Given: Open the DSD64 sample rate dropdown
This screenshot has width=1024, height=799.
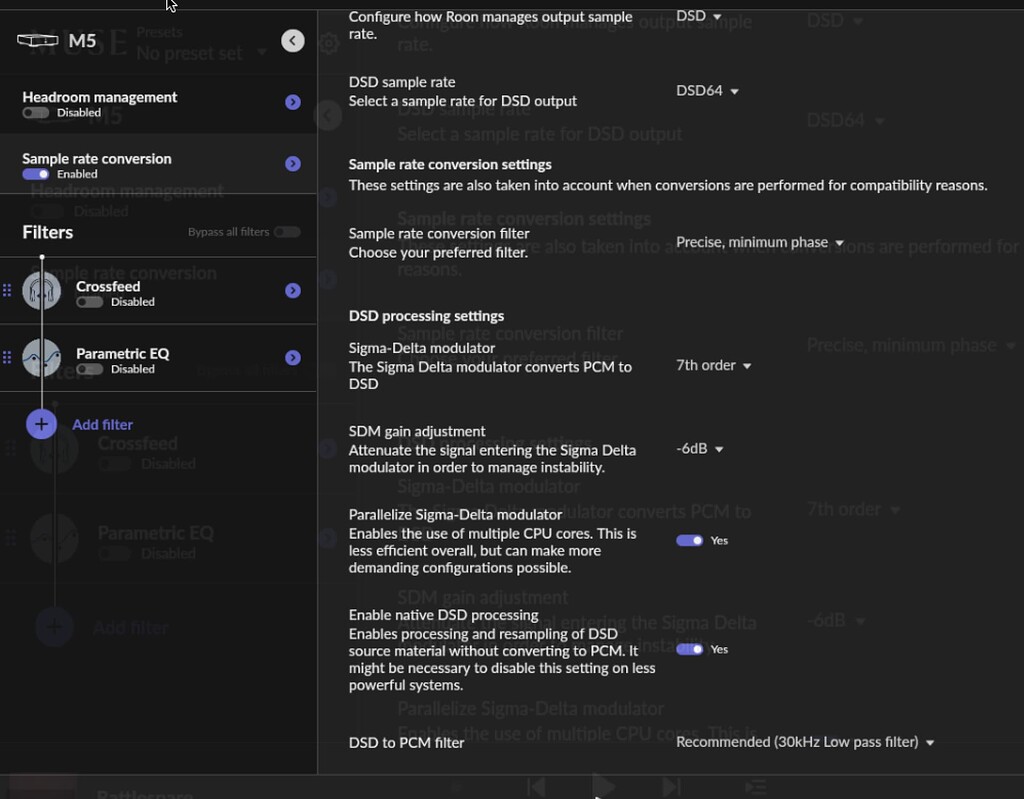Looking at the screenshot, I should pos(706,90).
